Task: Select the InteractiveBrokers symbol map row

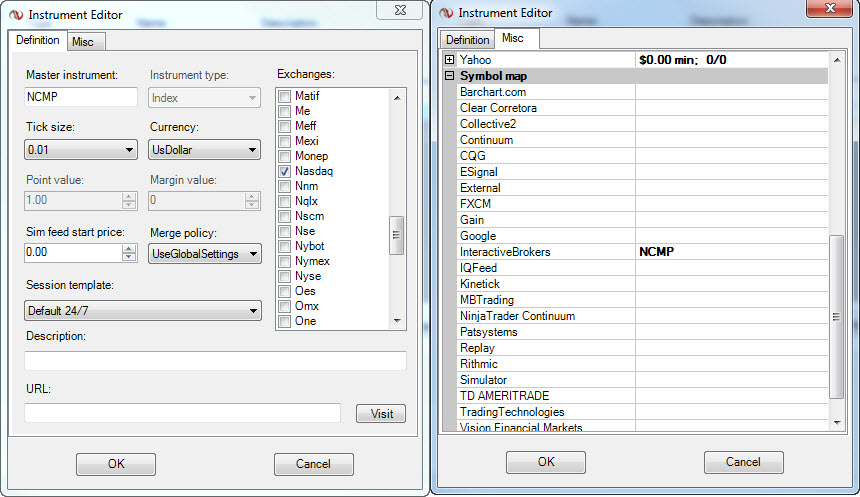Action: [x=642, y=252]
